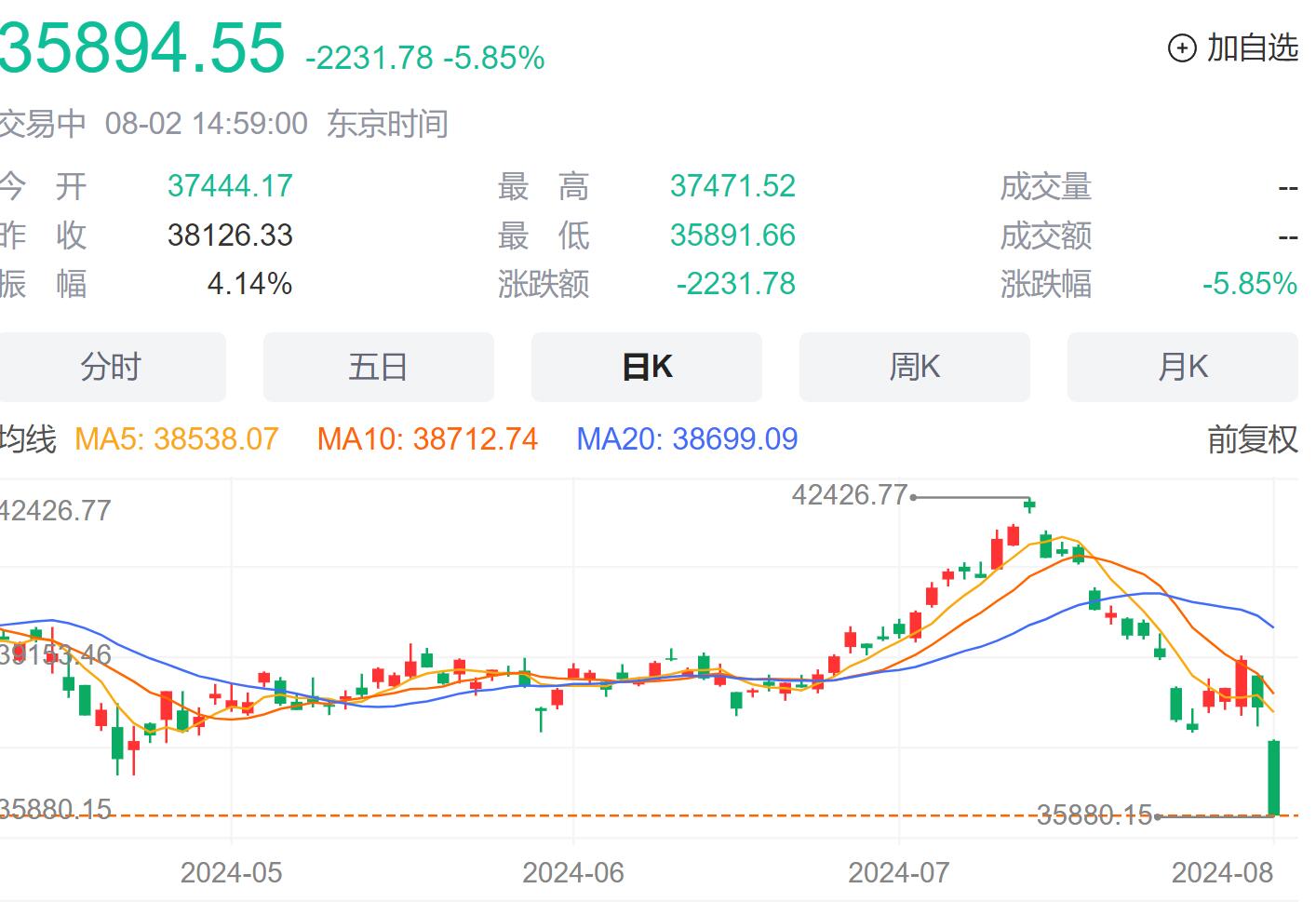Add index to watchlist via 加自选 label

[1252, 47]
